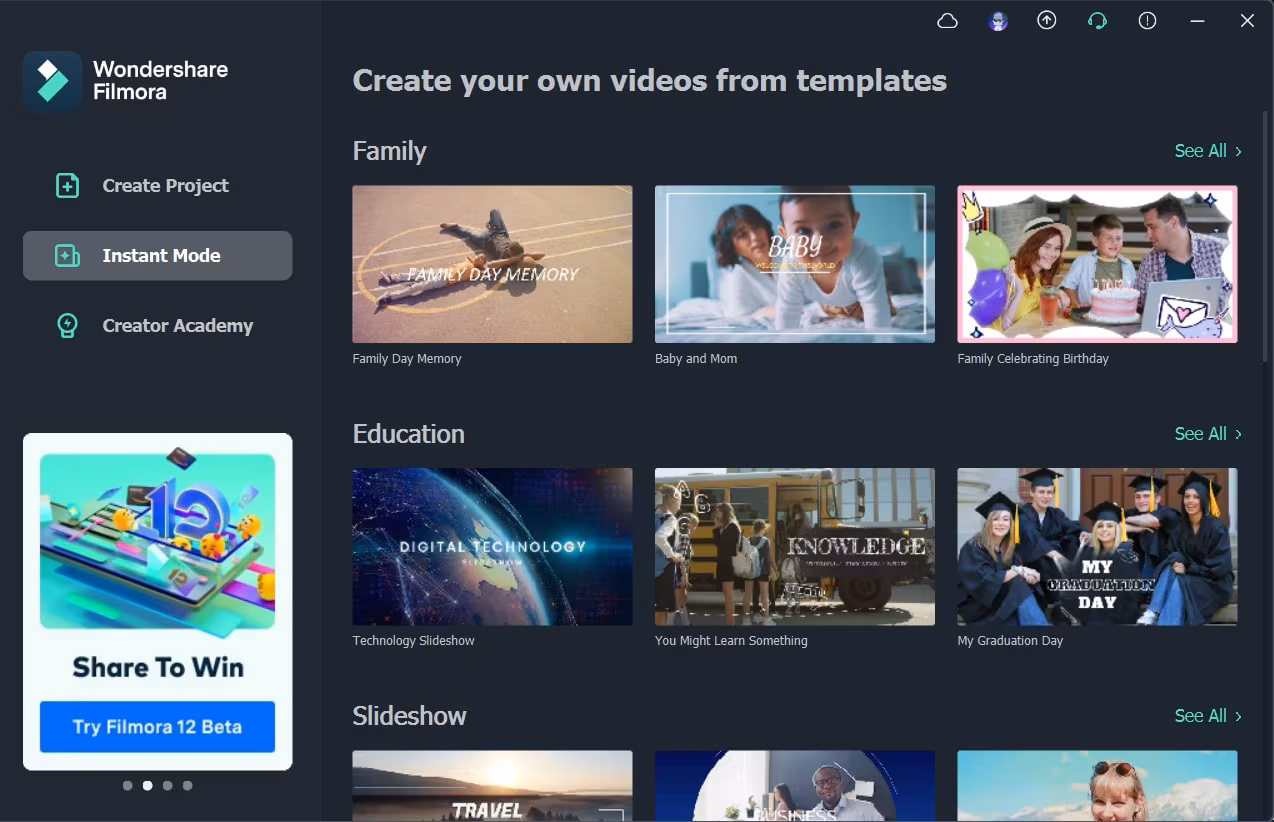Click See All for Education
Image resolution: width=1274 pixels, height=822 pixels.
tap(1200, 434)
